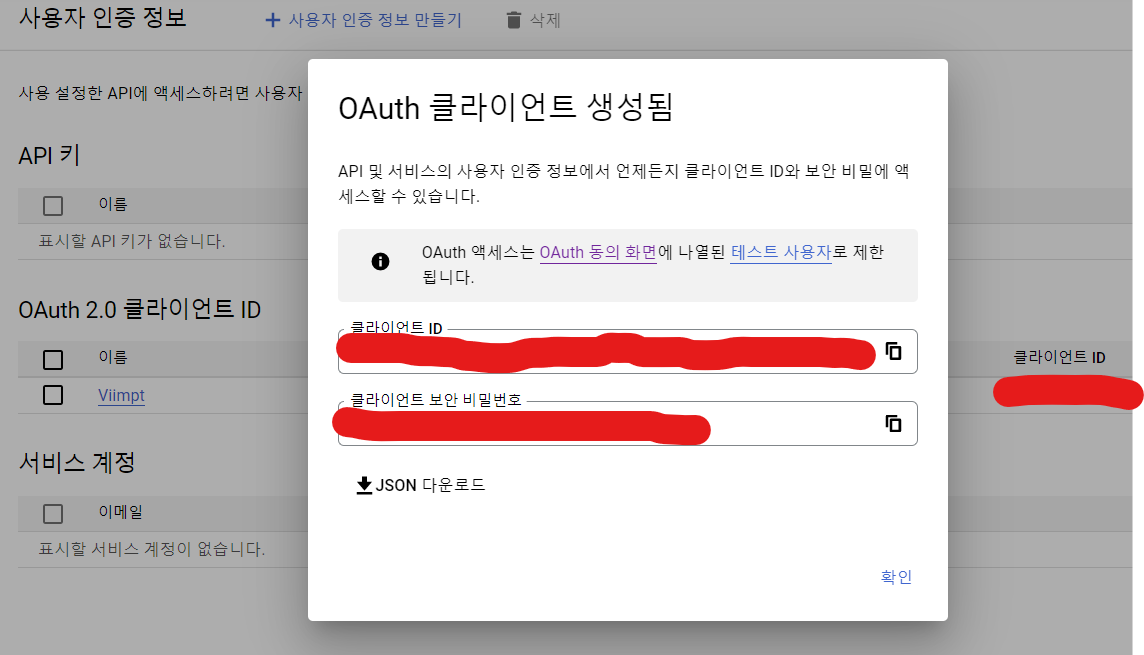Click the 삭제 button label
Viewport: 1144px width, 655px height.
point(545,20)
